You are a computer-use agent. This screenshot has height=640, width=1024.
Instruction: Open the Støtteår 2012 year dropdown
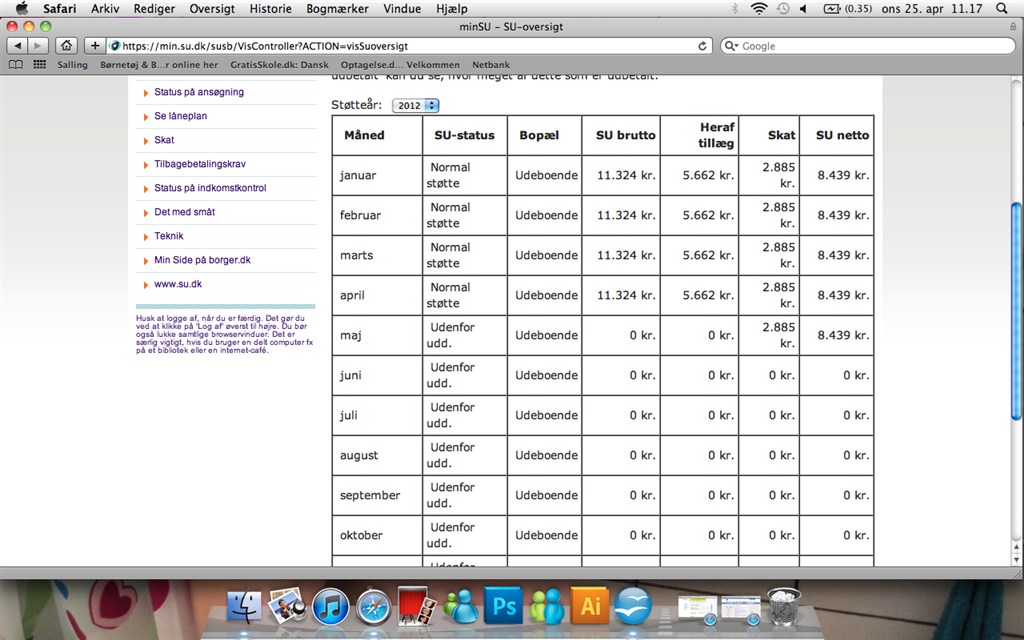tap(415, 105)
